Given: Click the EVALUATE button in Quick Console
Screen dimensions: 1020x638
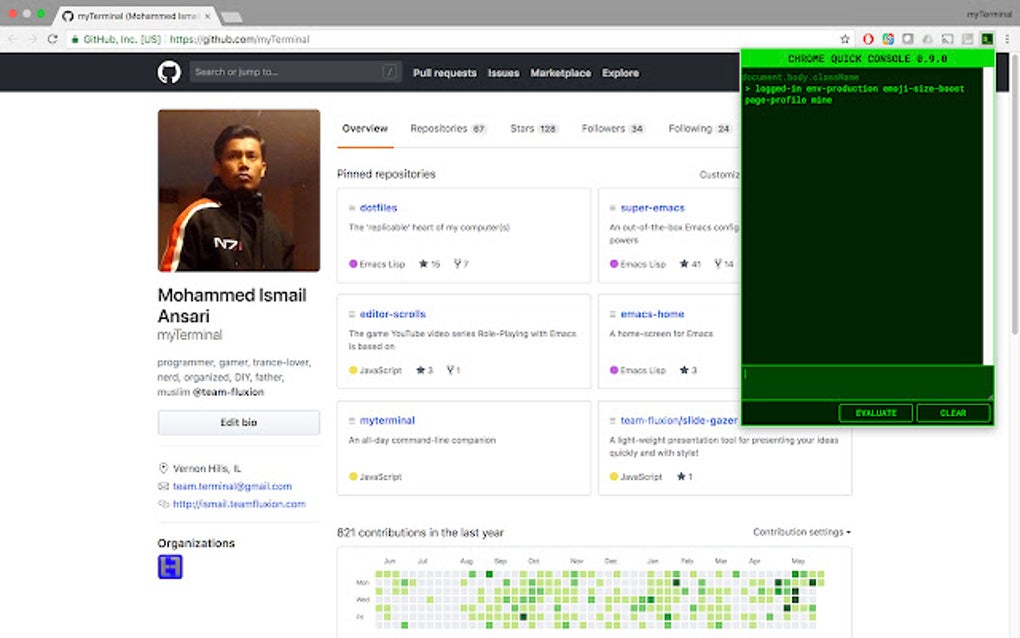Looking at the screenshot, I should tap(876, 413).
